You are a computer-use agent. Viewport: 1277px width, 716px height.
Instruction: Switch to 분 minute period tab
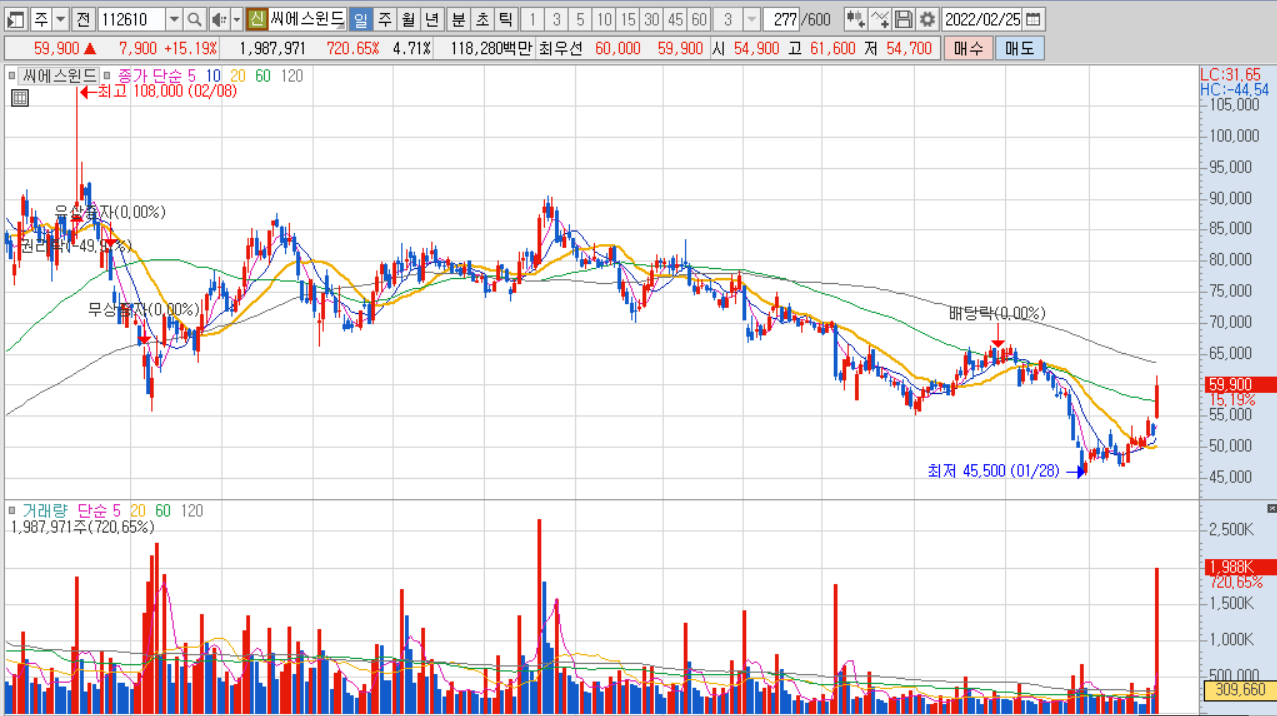pos(458,19)
